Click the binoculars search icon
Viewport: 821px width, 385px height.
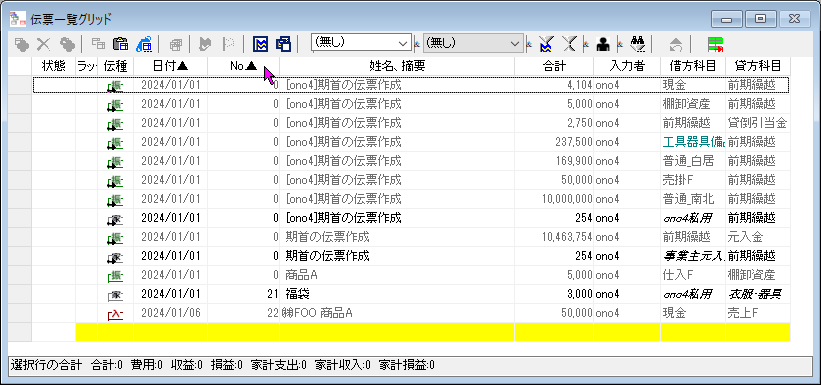637,44
